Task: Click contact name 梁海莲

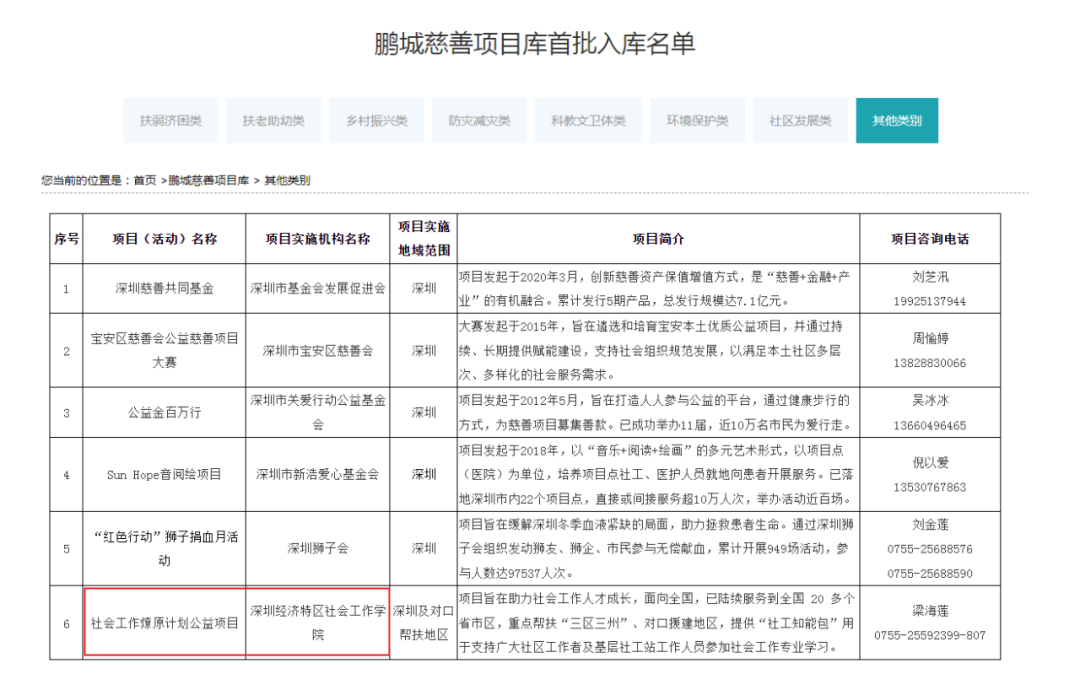Action: (930, 611)
